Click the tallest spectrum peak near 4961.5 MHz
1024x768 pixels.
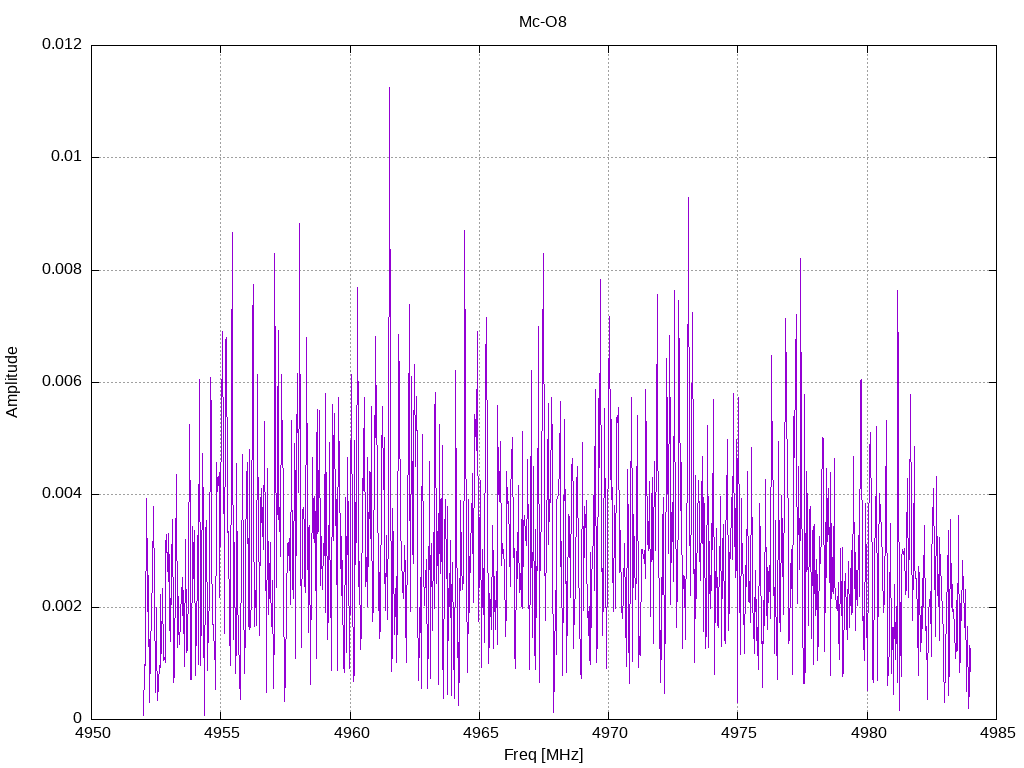pyautogui.click(x=389, y=88)
